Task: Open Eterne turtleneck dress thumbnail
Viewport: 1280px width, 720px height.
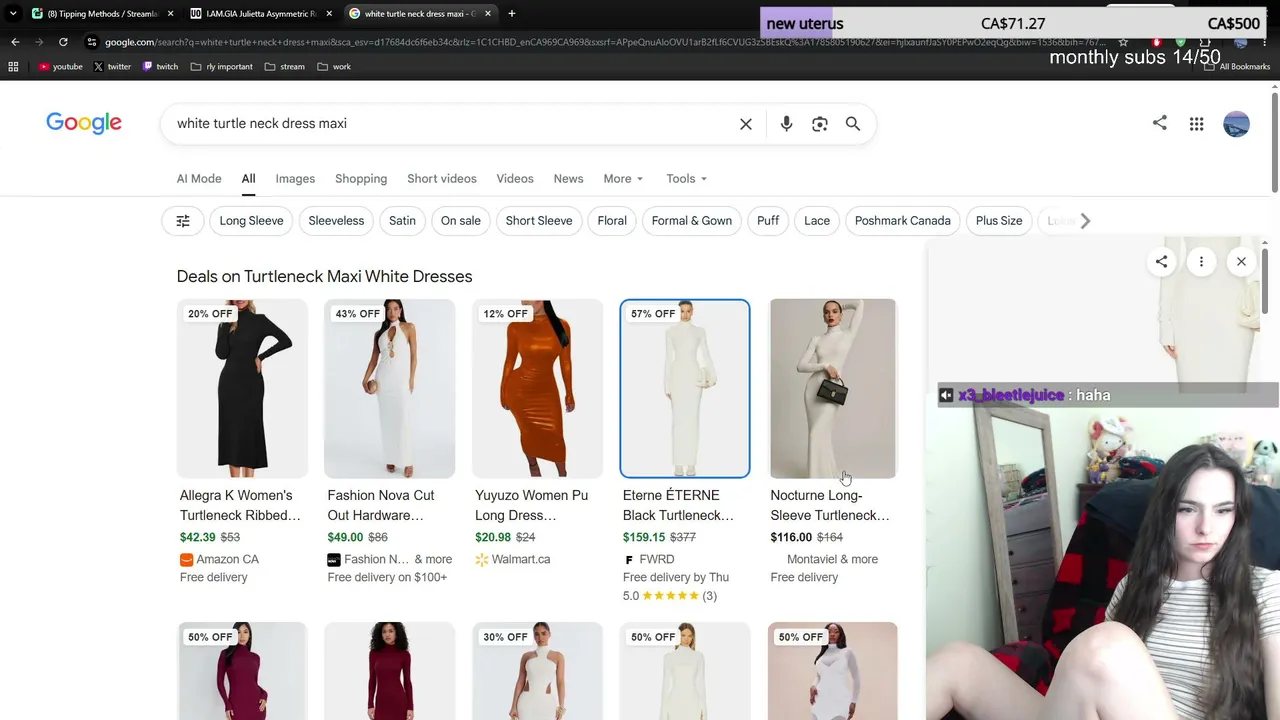Action: click(x=685, y=389)
